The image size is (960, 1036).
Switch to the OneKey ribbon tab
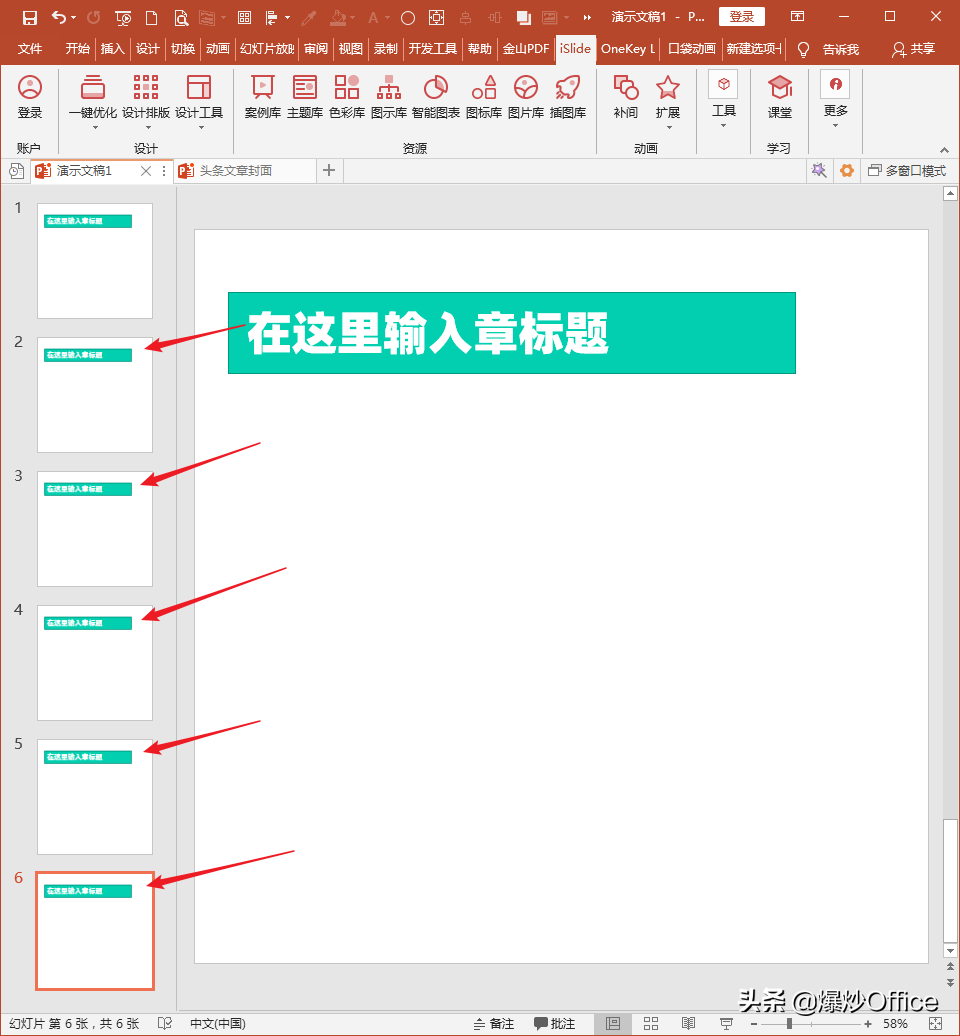point(628,49)
